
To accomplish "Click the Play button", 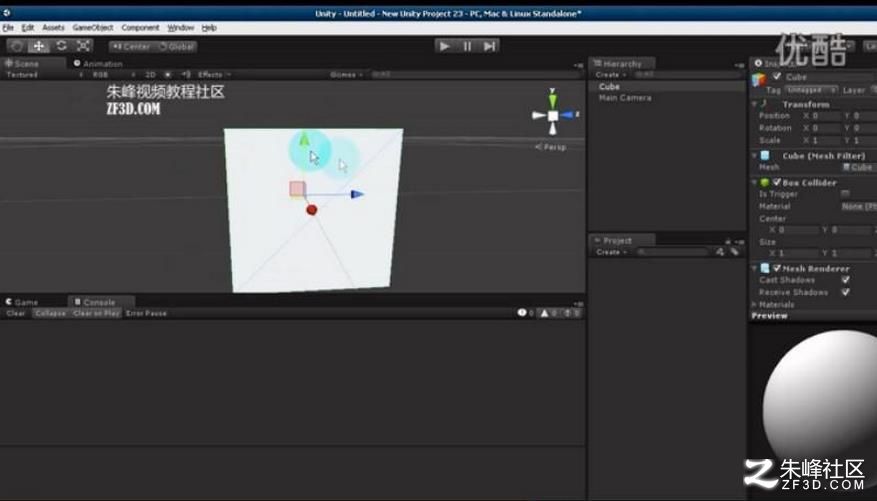I will pos(445,46).
